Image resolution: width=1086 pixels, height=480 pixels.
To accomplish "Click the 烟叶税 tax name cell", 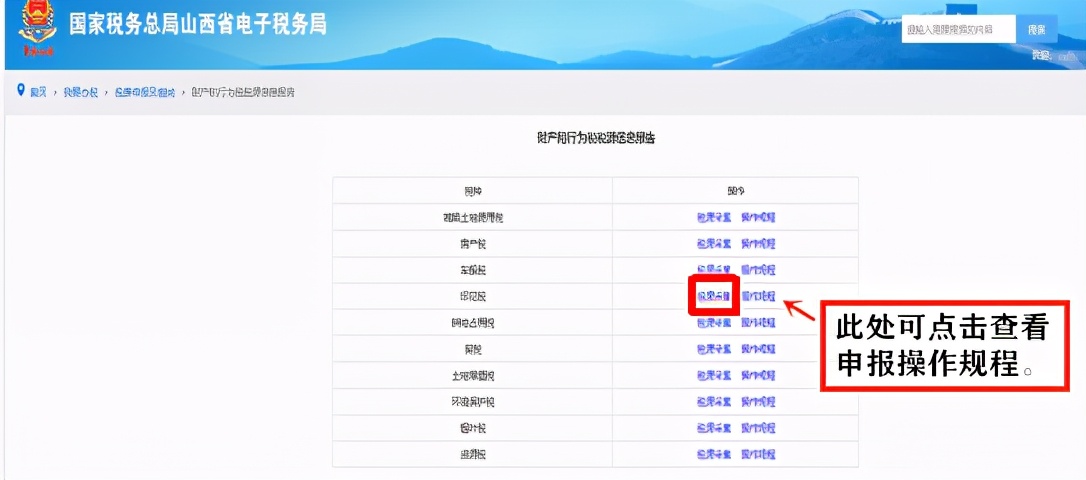I will 472,427.
